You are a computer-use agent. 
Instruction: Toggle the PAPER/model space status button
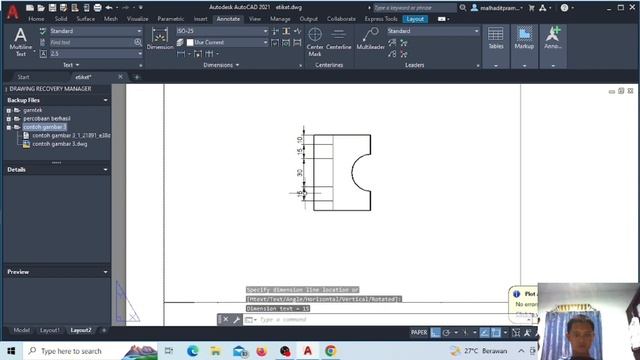point(419,333)
